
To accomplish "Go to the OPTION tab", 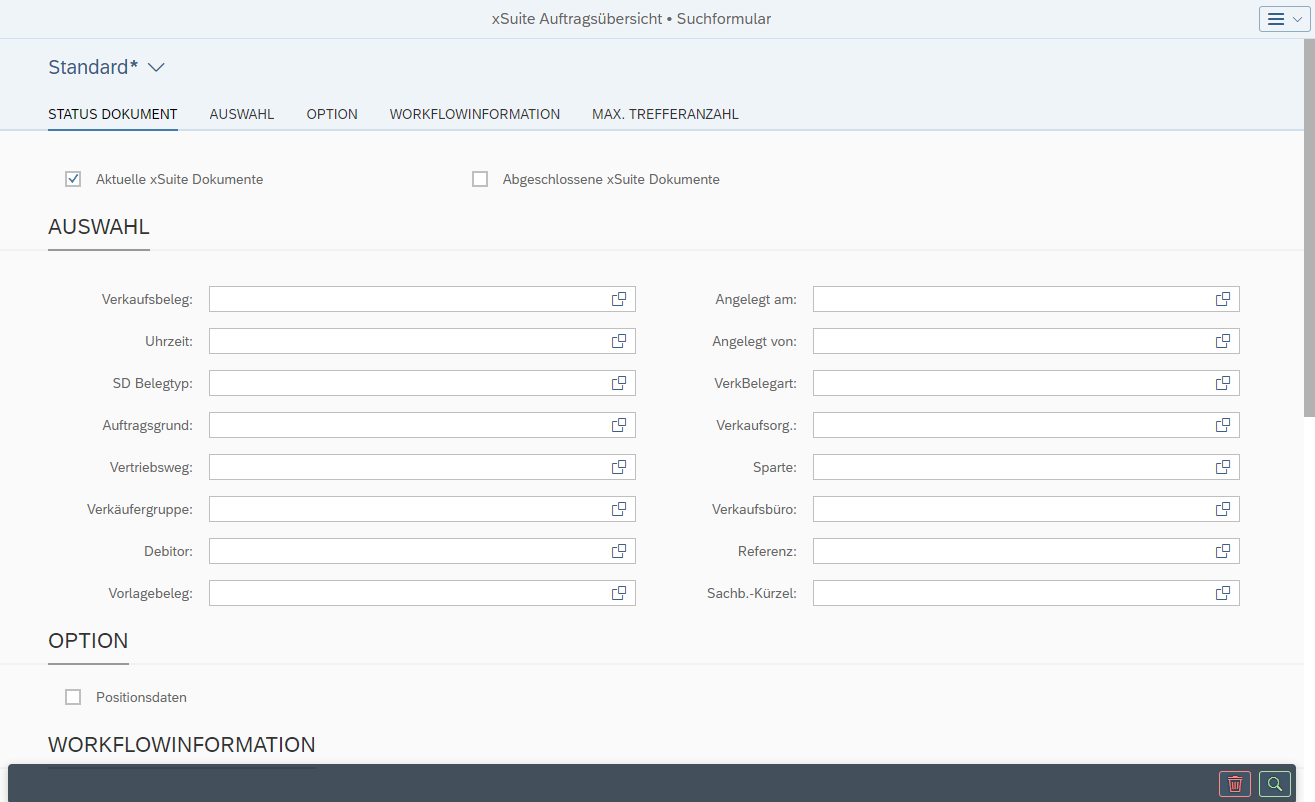I will 331,114.
